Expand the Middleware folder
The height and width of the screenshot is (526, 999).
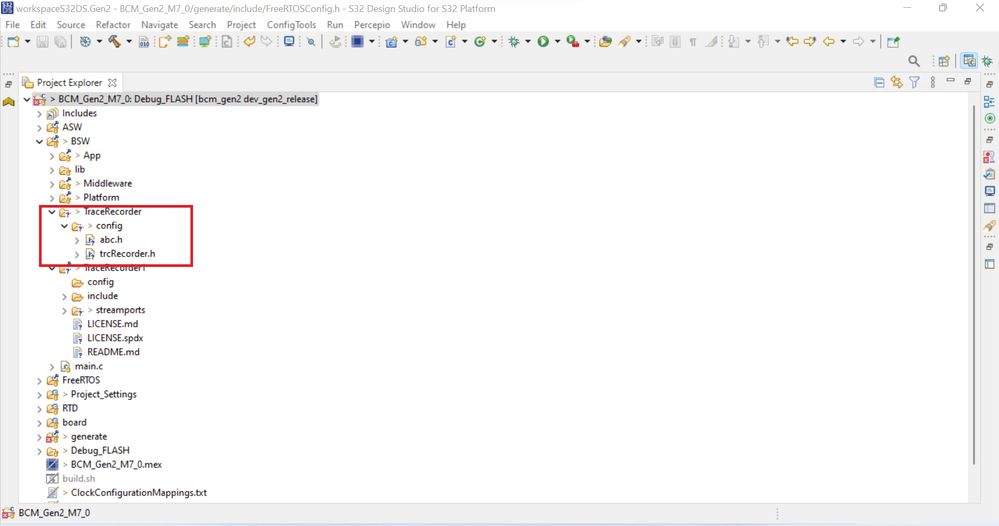[x=52, y=184]
